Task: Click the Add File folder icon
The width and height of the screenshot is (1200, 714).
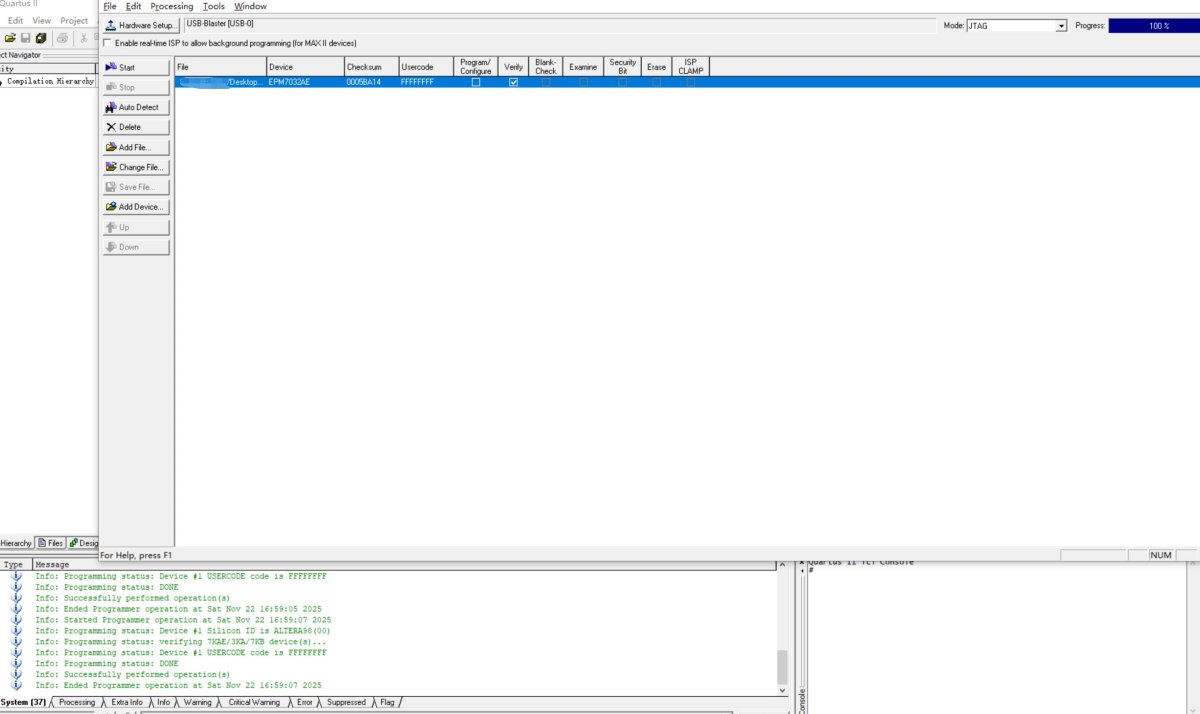Action: coord(111,147)
